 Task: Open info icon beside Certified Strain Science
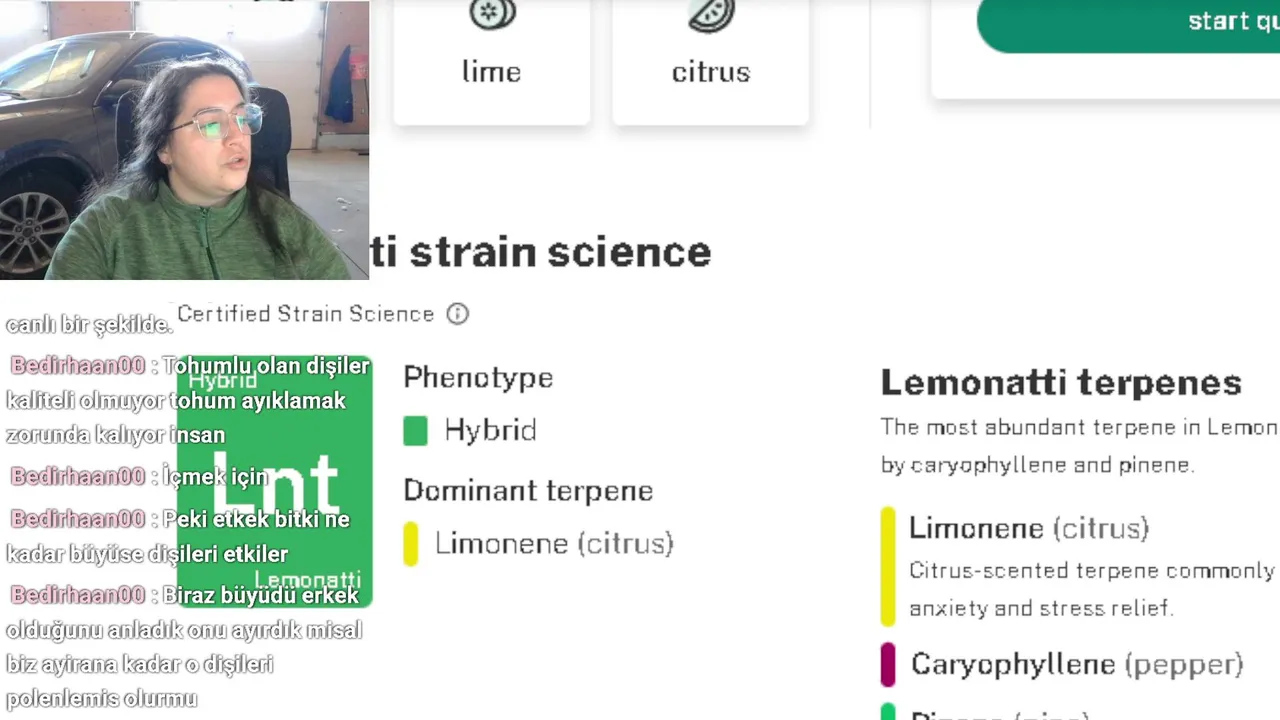457,314
